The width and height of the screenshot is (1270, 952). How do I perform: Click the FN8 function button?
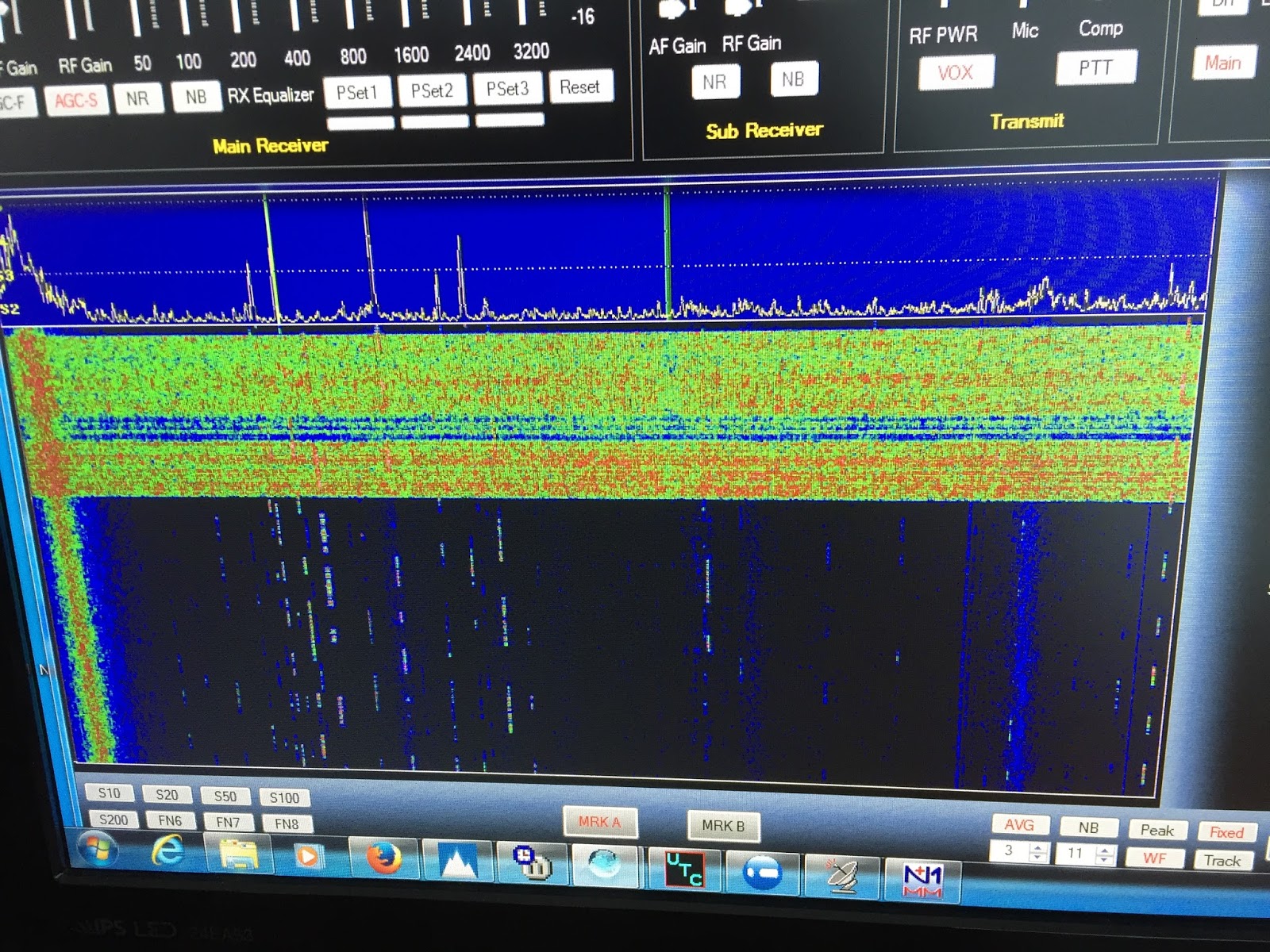[x=287, y=823]
